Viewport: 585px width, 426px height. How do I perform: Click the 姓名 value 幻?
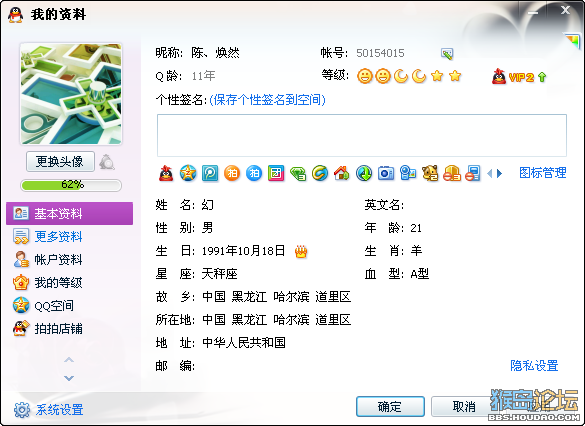tap(207, 205)
